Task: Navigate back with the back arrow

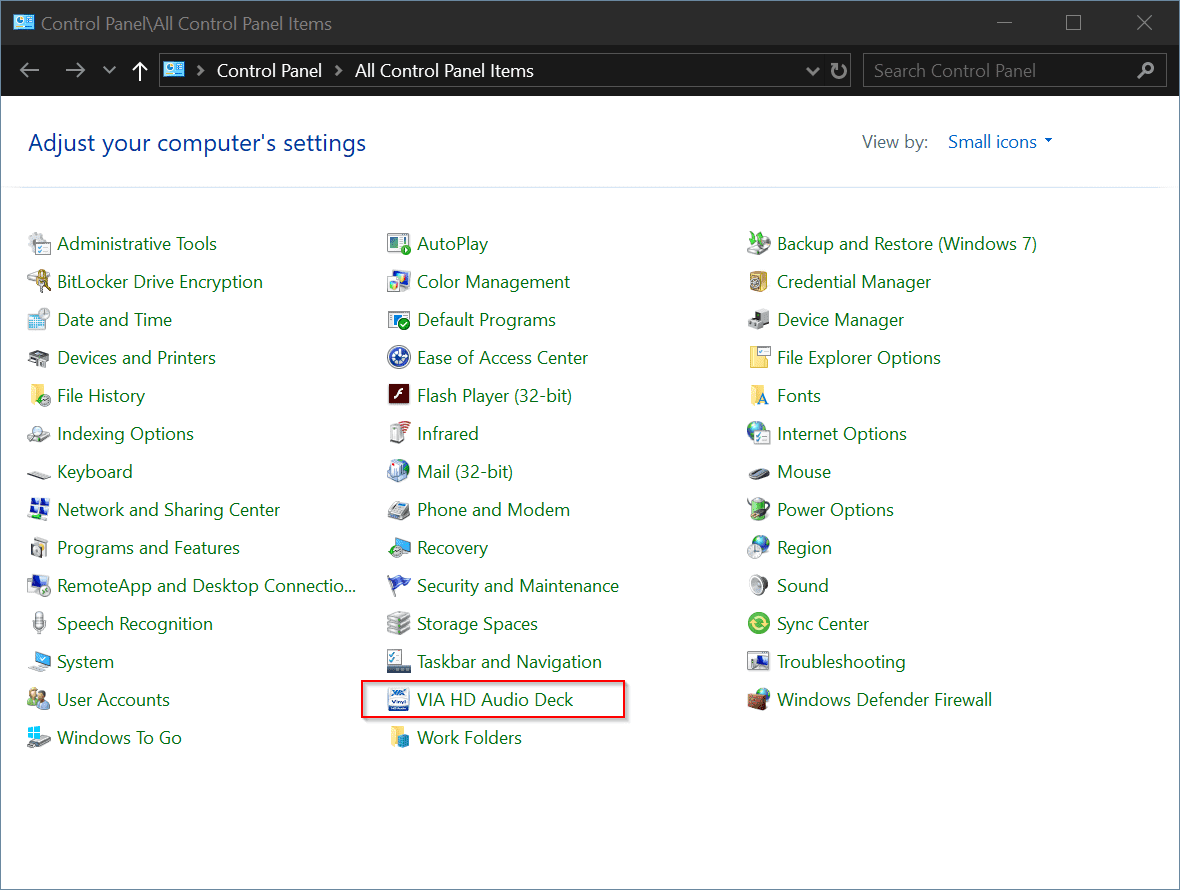Action: tap(30, 70)
